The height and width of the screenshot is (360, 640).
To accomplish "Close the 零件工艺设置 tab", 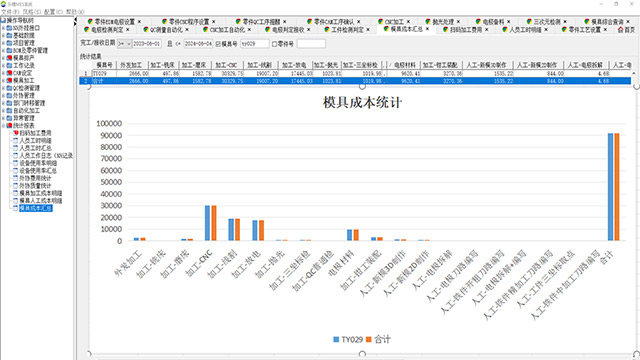I will tap(605, 30).
